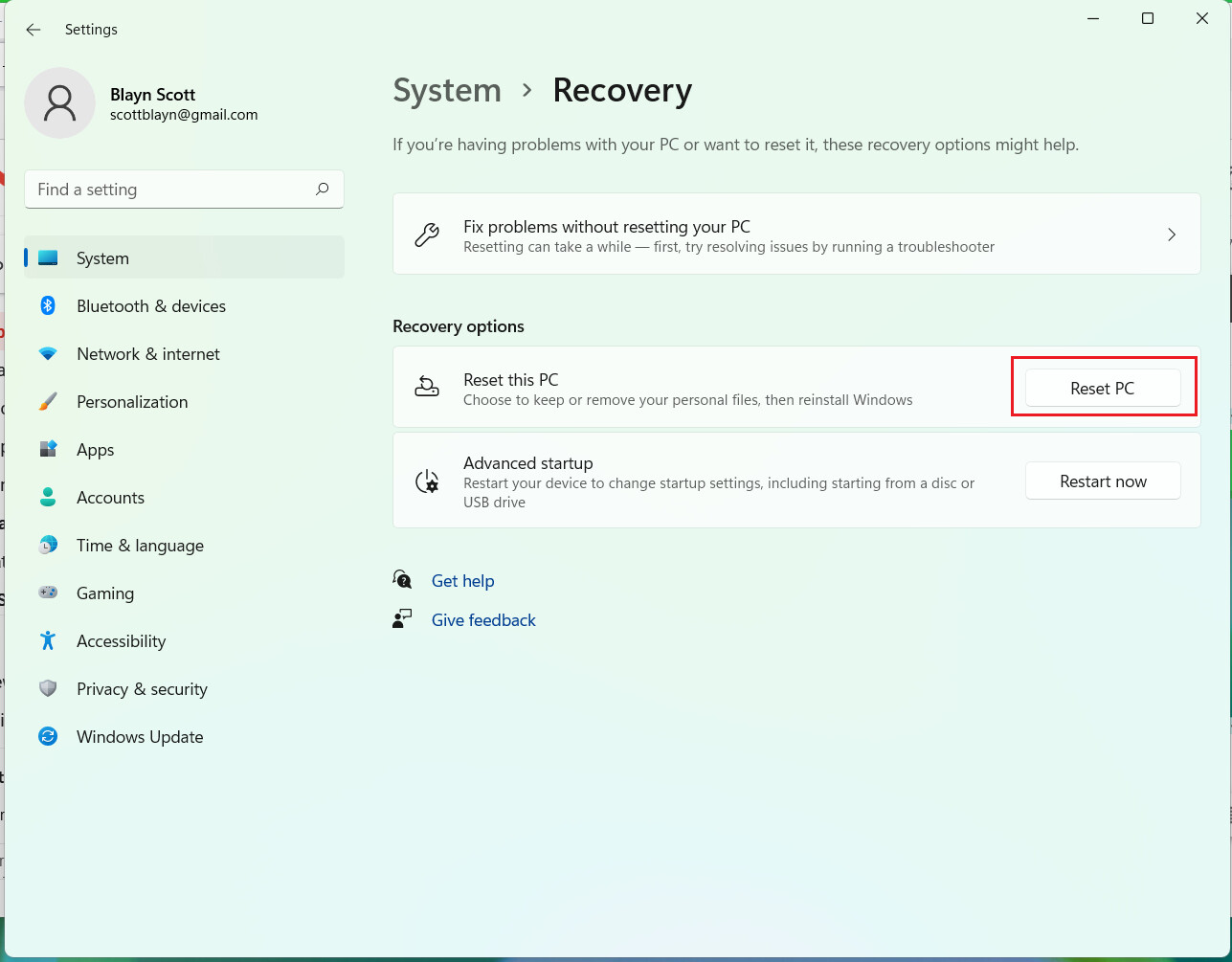Click the Accounts person icon
The image size is (1232, 962).
tap(48, 497)
